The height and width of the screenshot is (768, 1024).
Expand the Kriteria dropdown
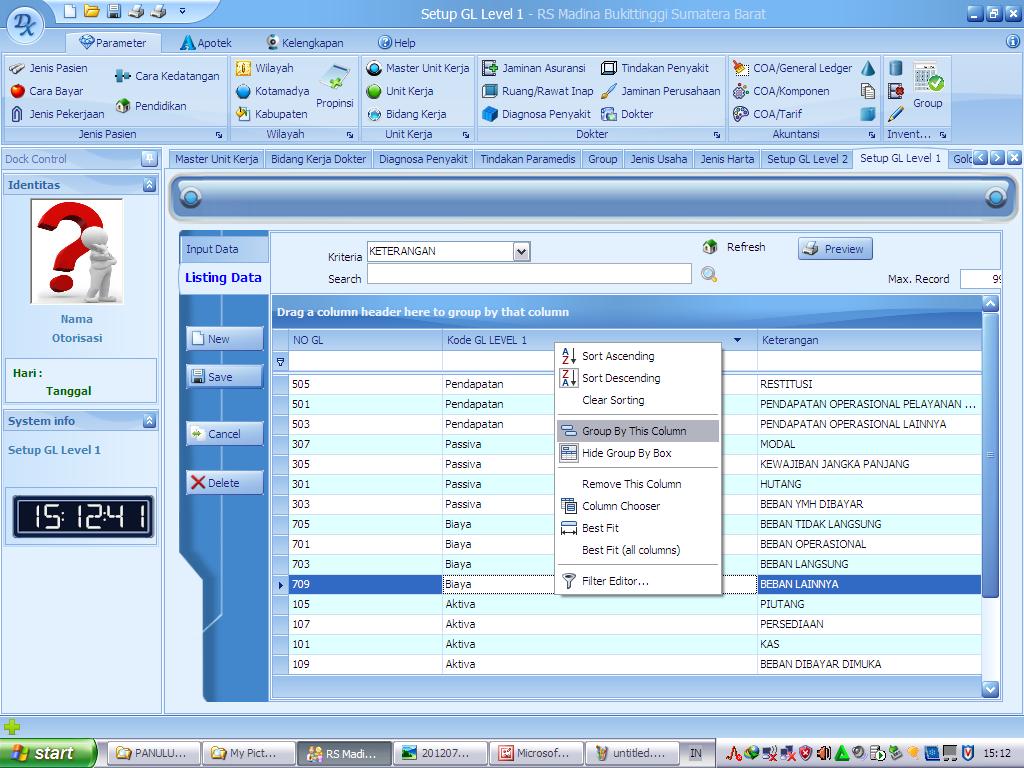pos(521,252)
